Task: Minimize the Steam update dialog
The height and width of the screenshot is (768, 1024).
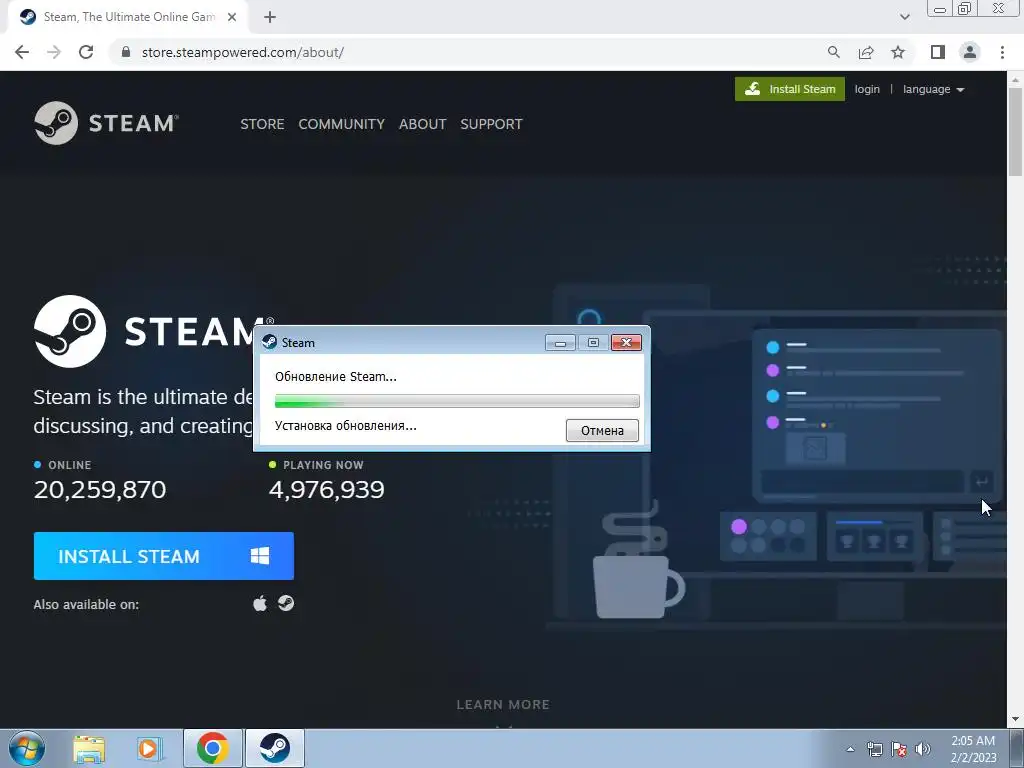Action: [x=560, y=342]
